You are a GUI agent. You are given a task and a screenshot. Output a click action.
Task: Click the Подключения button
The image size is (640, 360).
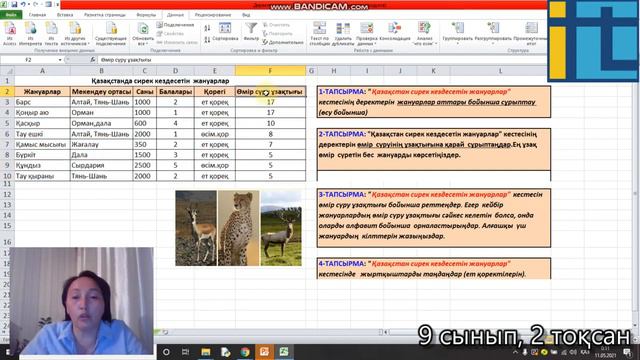point(175,25)
